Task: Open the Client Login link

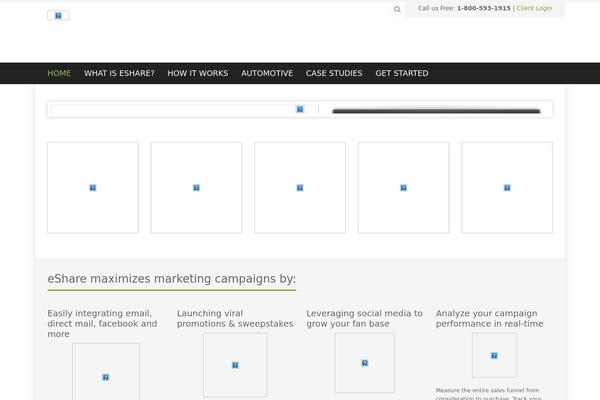Action: point(534,8)
